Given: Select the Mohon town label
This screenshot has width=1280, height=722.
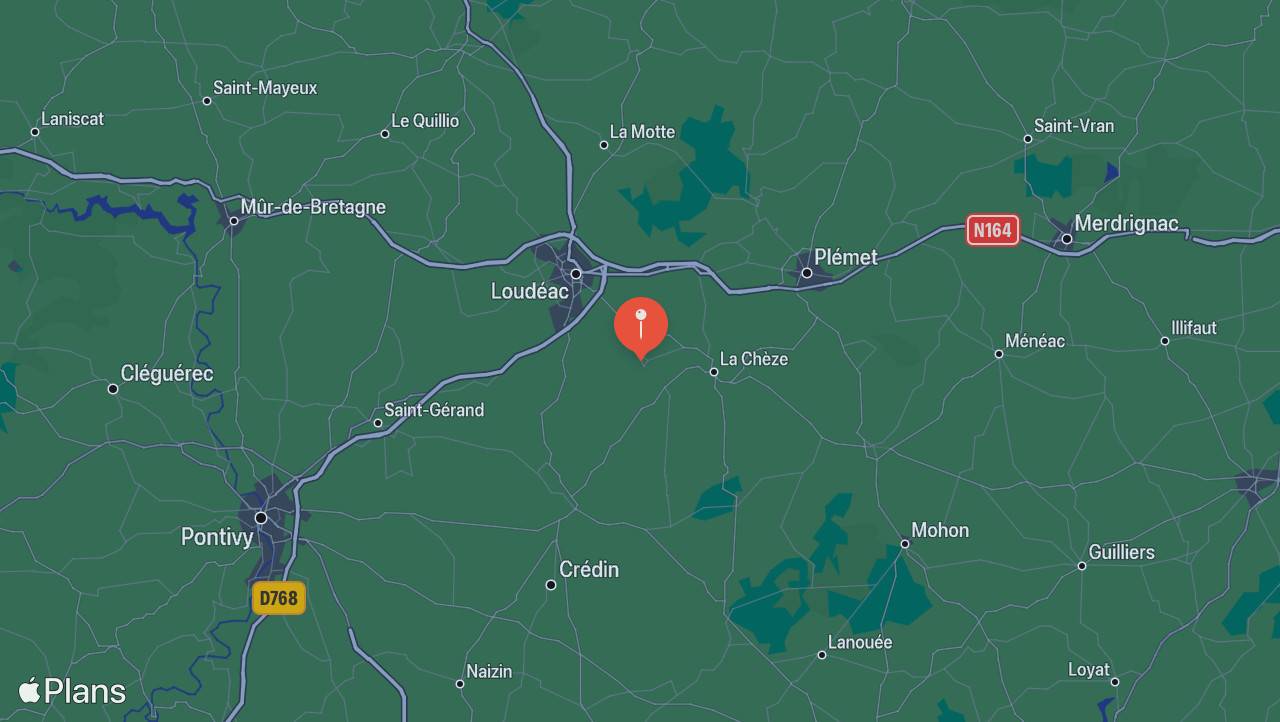Looking at the screenshot, I should [x=940, y=530].
